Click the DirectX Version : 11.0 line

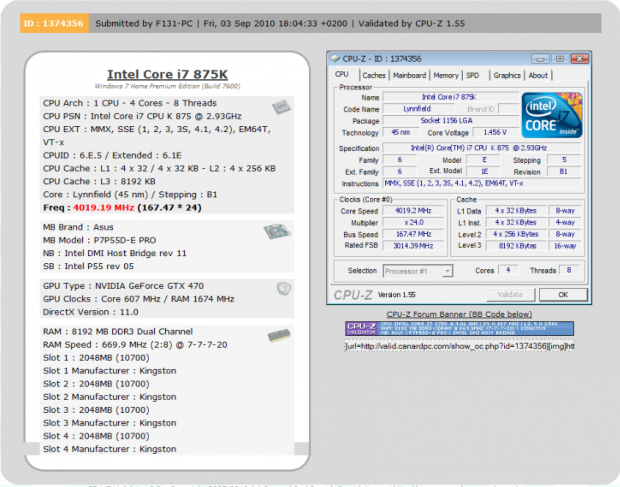click(x=91, y=312)
